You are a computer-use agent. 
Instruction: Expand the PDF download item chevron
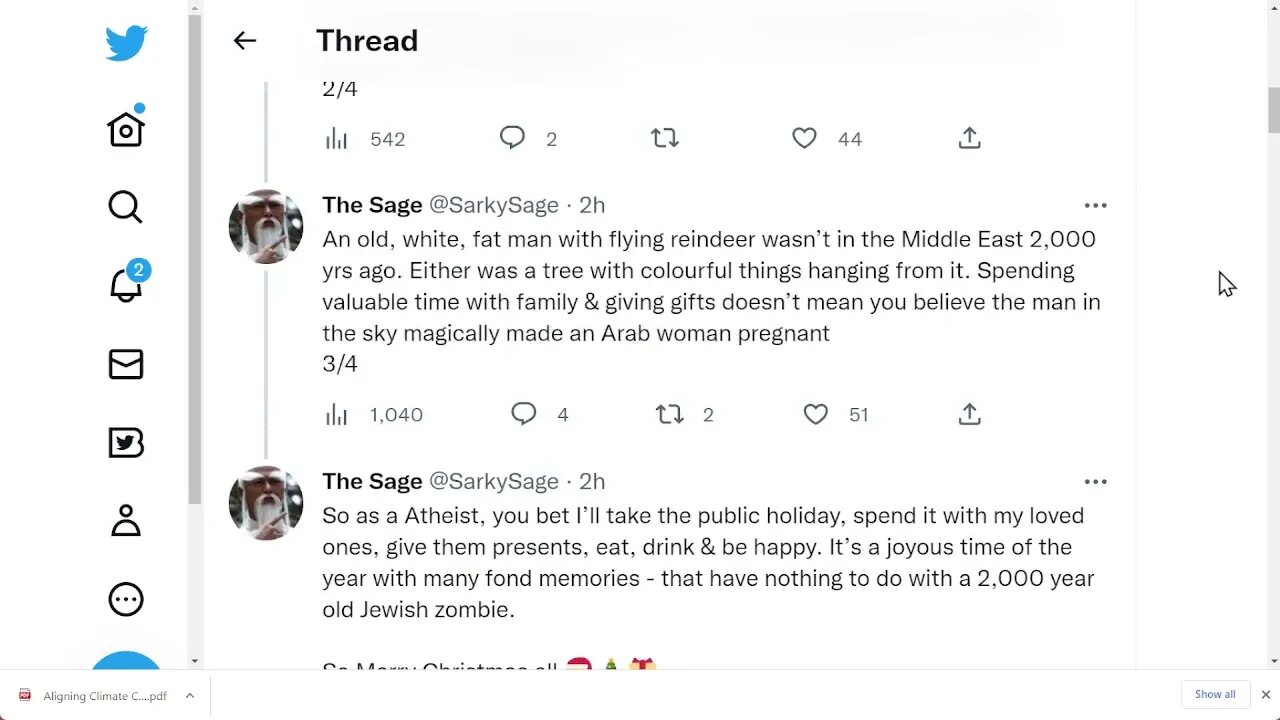tap(189, 695)
